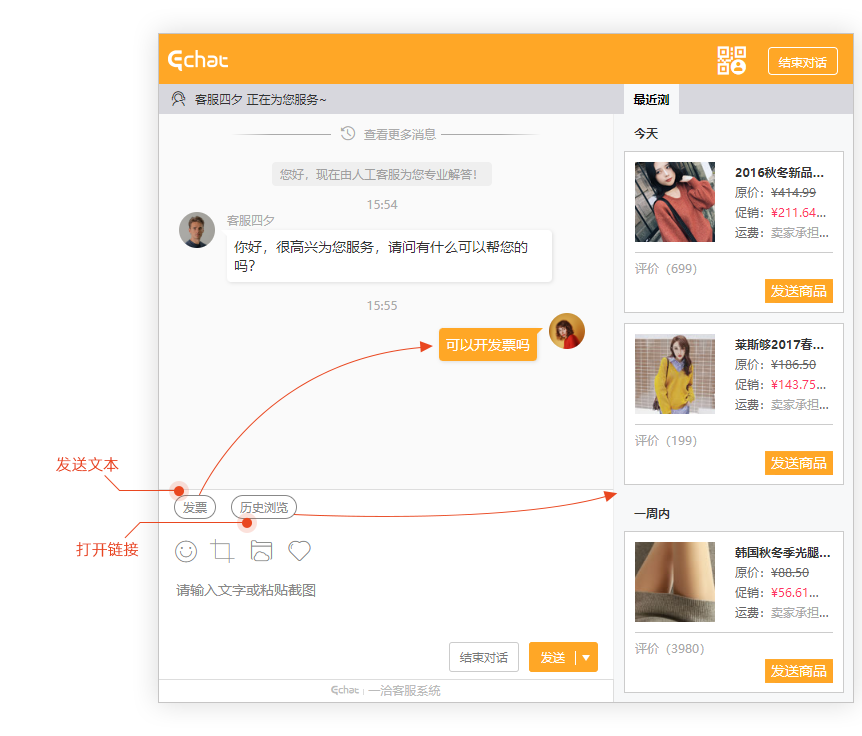This screenshot has width=862, height=736.
Task: Click the screenshot crop tool icon
Action: [x=223, y=551]
